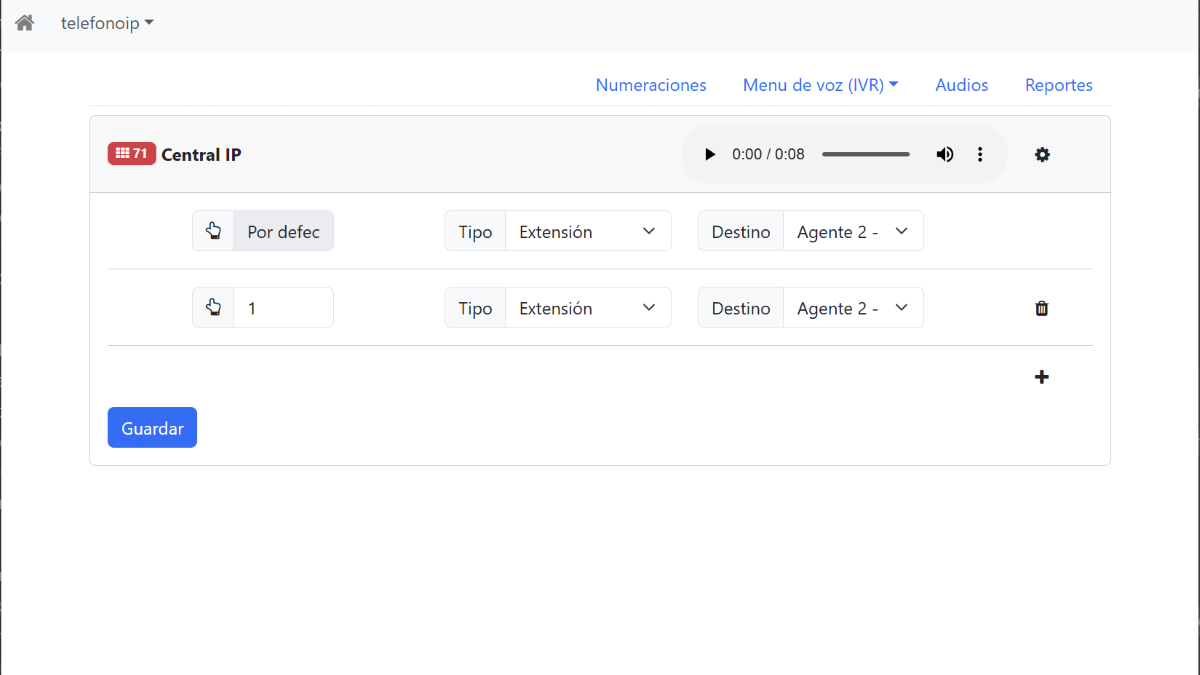Click Tipo label in Por defec row
The width and height of the screenshot is (1200, 675).
point(476,232)
